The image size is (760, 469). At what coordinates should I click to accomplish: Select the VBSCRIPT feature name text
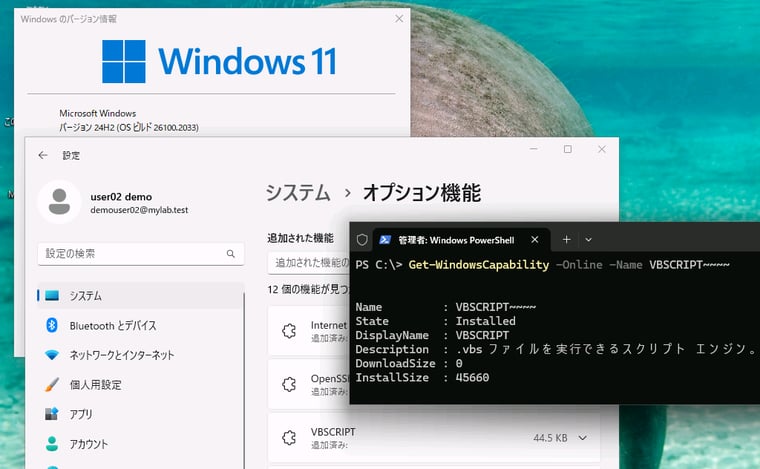[333, 432]
